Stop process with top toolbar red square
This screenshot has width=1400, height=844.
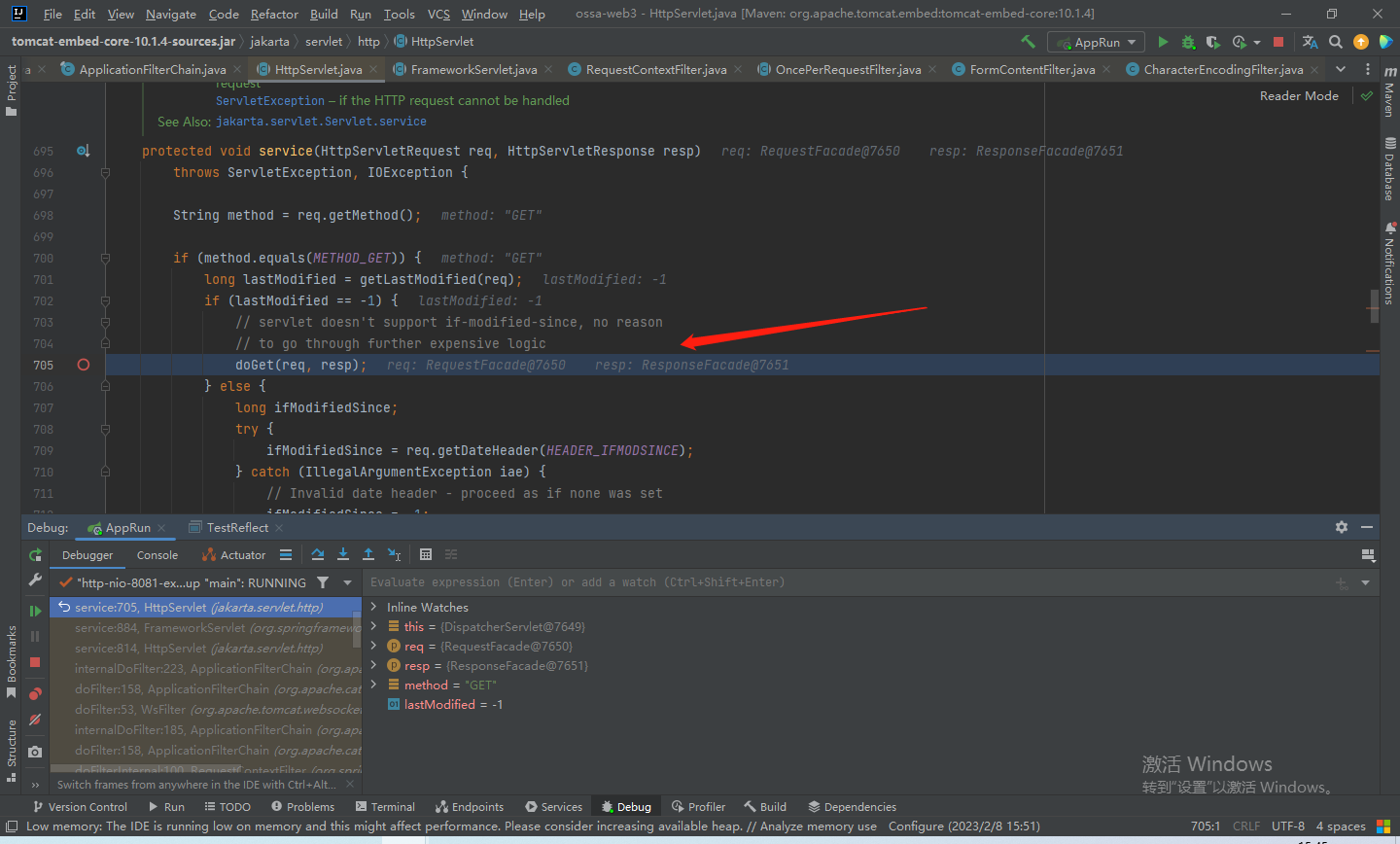click(x=1278, y=42)
